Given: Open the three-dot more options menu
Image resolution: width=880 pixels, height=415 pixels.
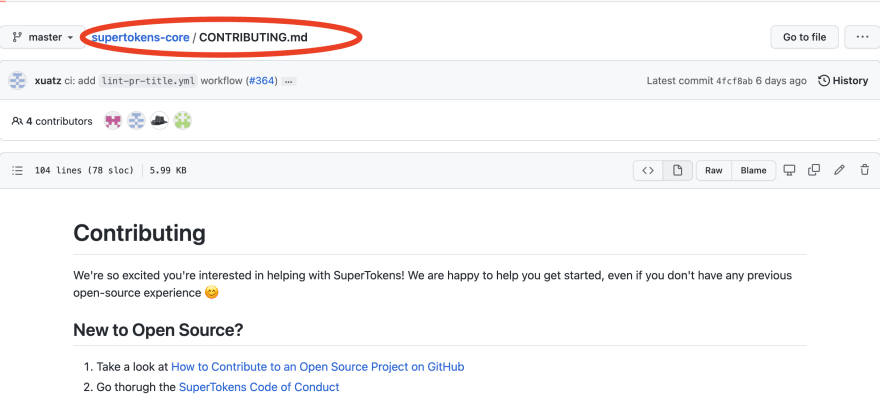Looking at the screenshot, I should pyautogui.click(x=863, y=37).
